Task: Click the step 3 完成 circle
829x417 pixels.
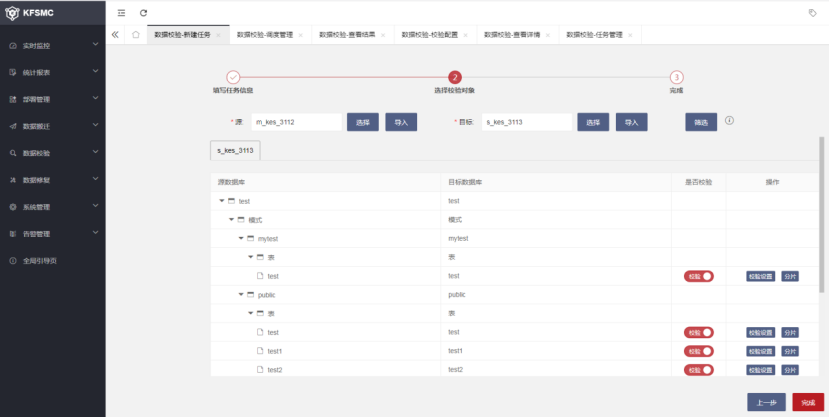Action: click(677, 77)
